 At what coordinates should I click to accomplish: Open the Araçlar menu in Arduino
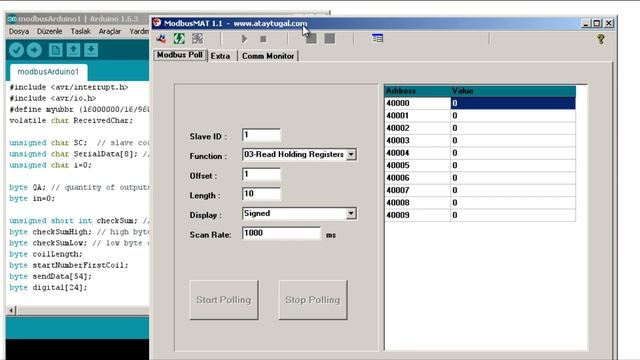110,31
